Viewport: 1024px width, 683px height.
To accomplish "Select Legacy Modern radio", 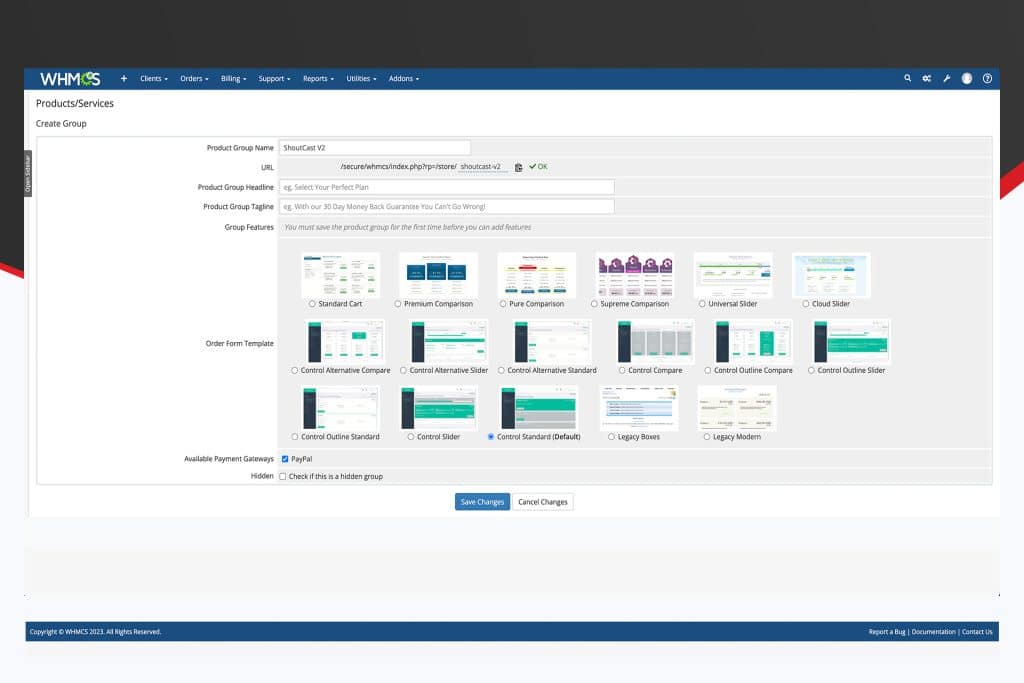I will [x=707, y=437].
